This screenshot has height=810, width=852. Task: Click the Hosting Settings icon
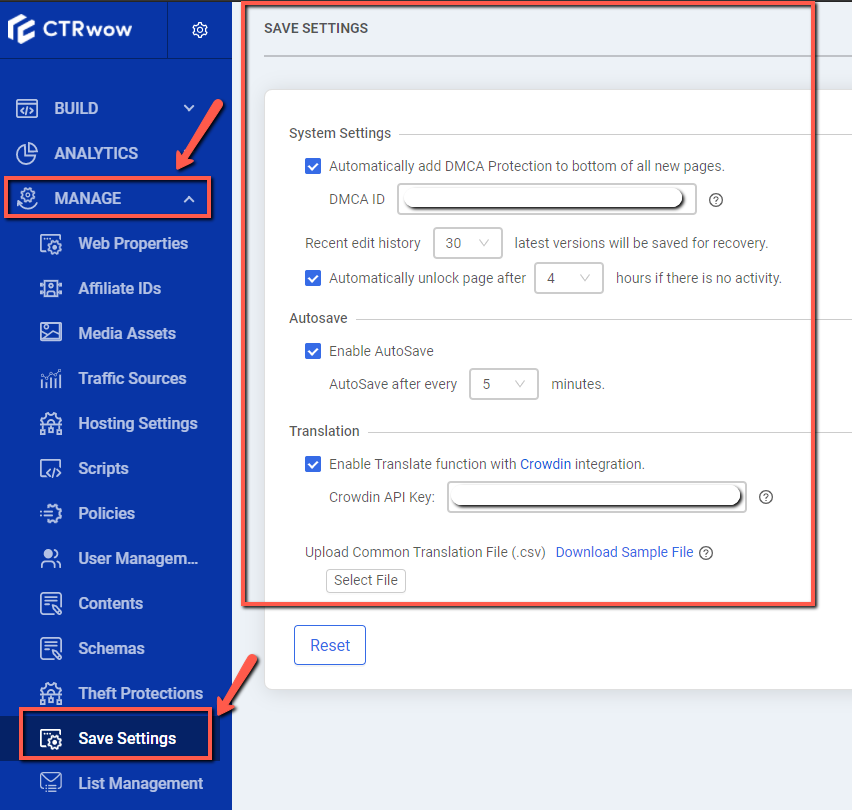tap(51, 424)
